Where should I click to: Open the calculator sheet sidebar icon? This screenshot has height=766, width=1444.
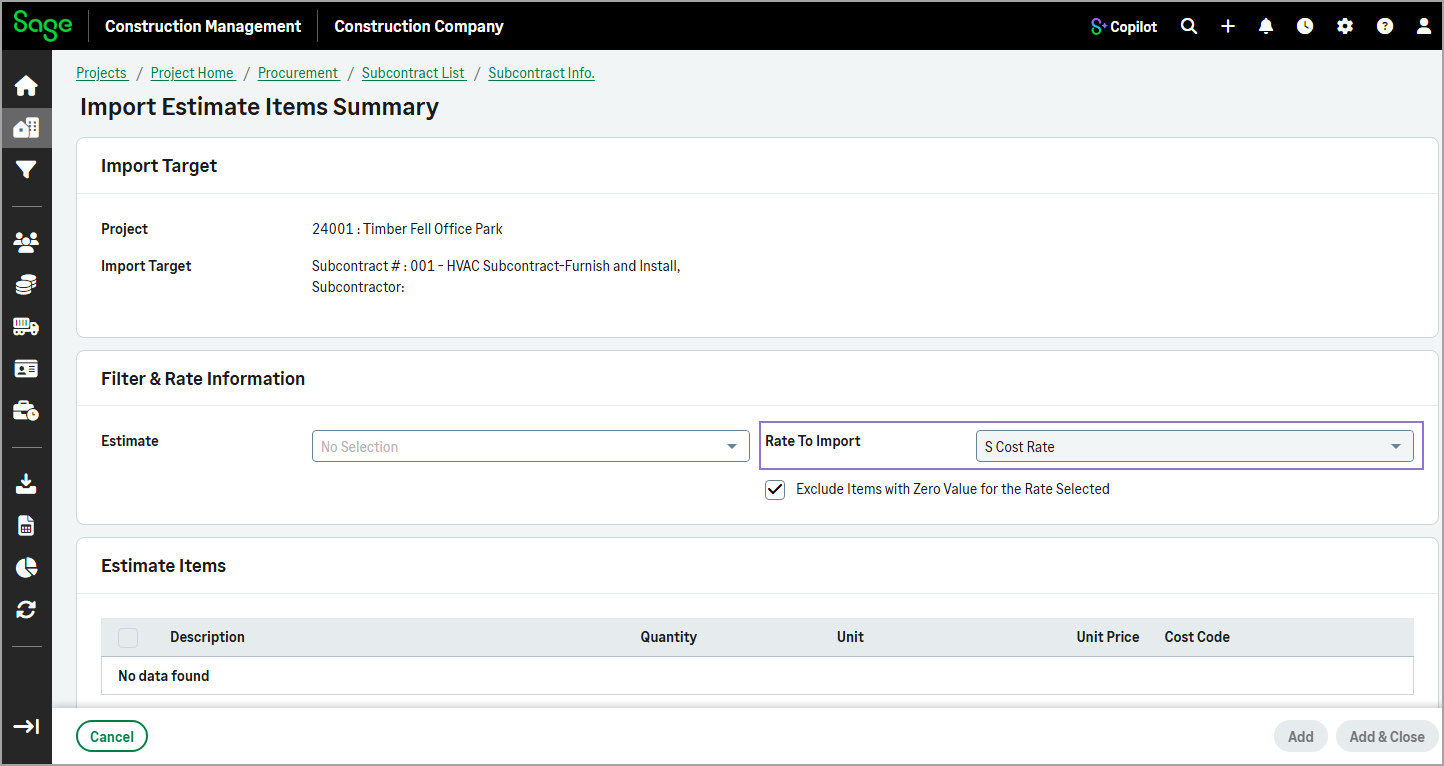(x=26, y=526)
